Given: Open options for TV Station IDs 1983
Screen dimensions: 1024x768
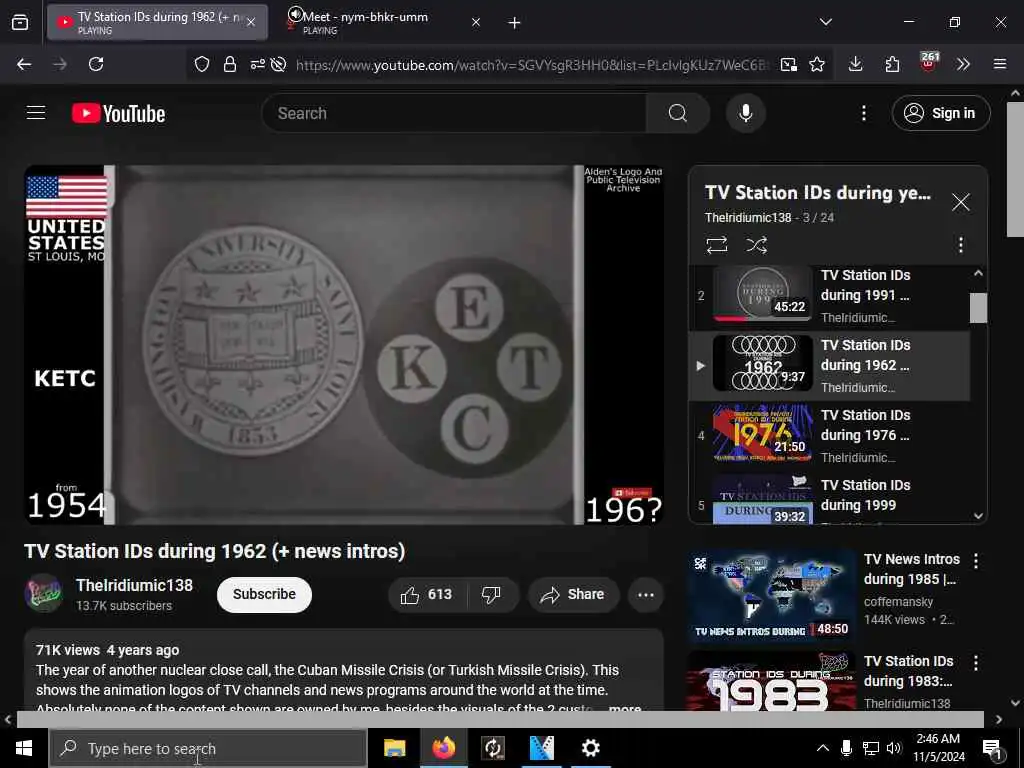Looking at the screenshot, I should coord(975,663).
